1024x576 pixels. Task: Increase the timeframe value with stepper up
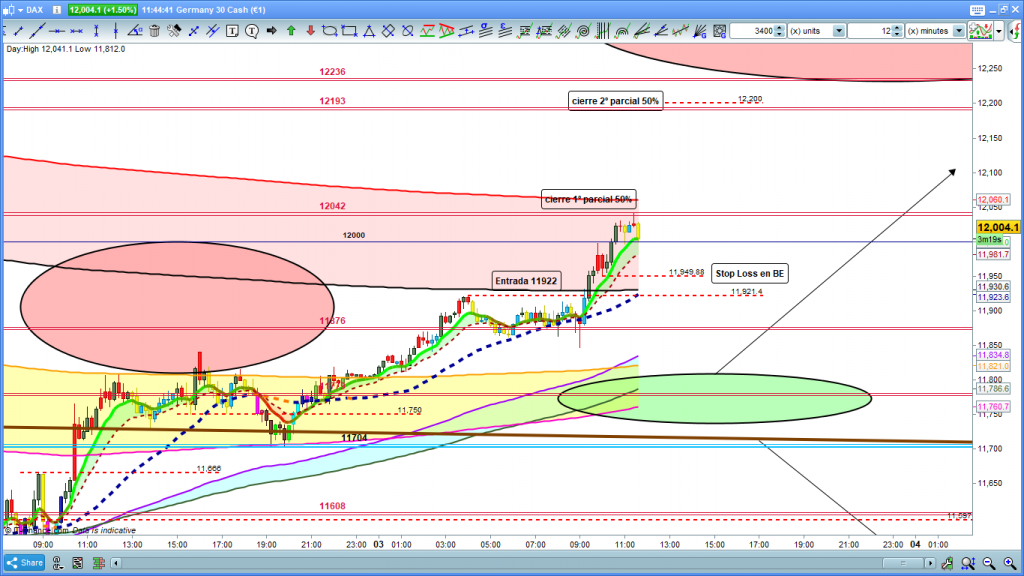898,27
